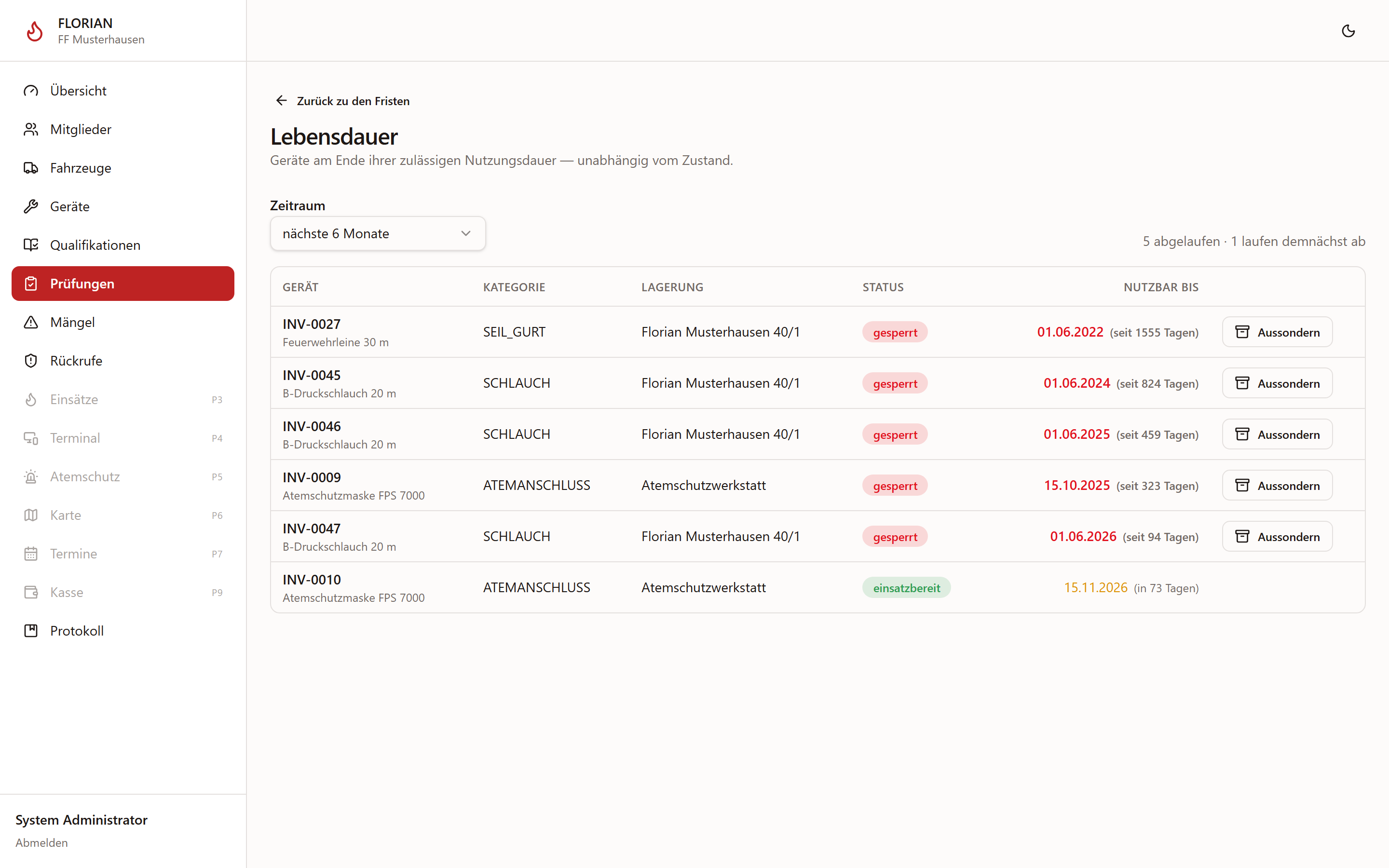Image resolution: width=1389 pixels, height=868 pixels.
Task: Click the GERÄT column header
Action: 300,287
